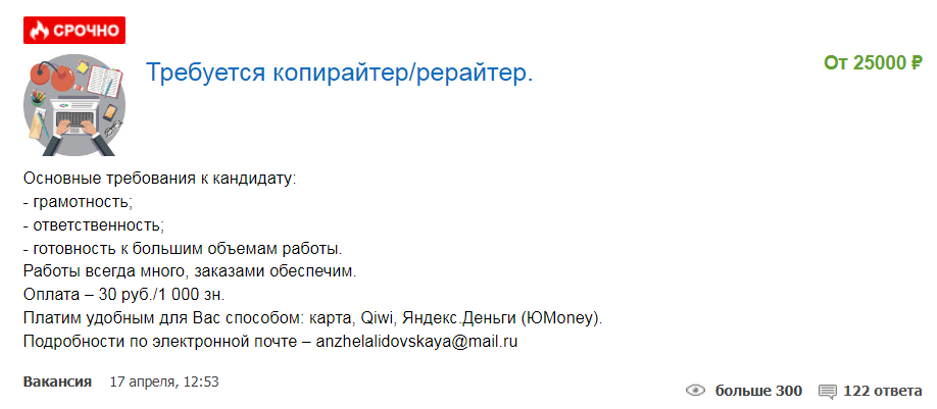Image resolution: width=937 pixels, height=409 pixels.
Task: Open the 'Требуется копирайтер/рерайтер' vacancy title
Action: (340, 73)
